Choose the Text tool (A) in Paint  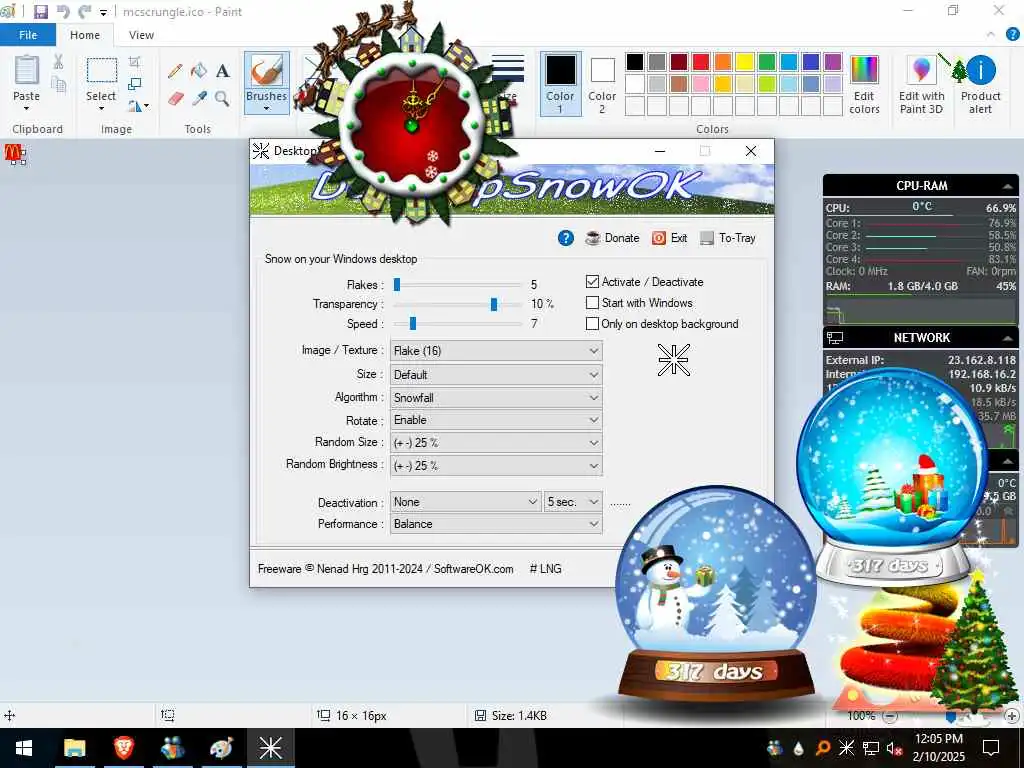tap(223, 71)
